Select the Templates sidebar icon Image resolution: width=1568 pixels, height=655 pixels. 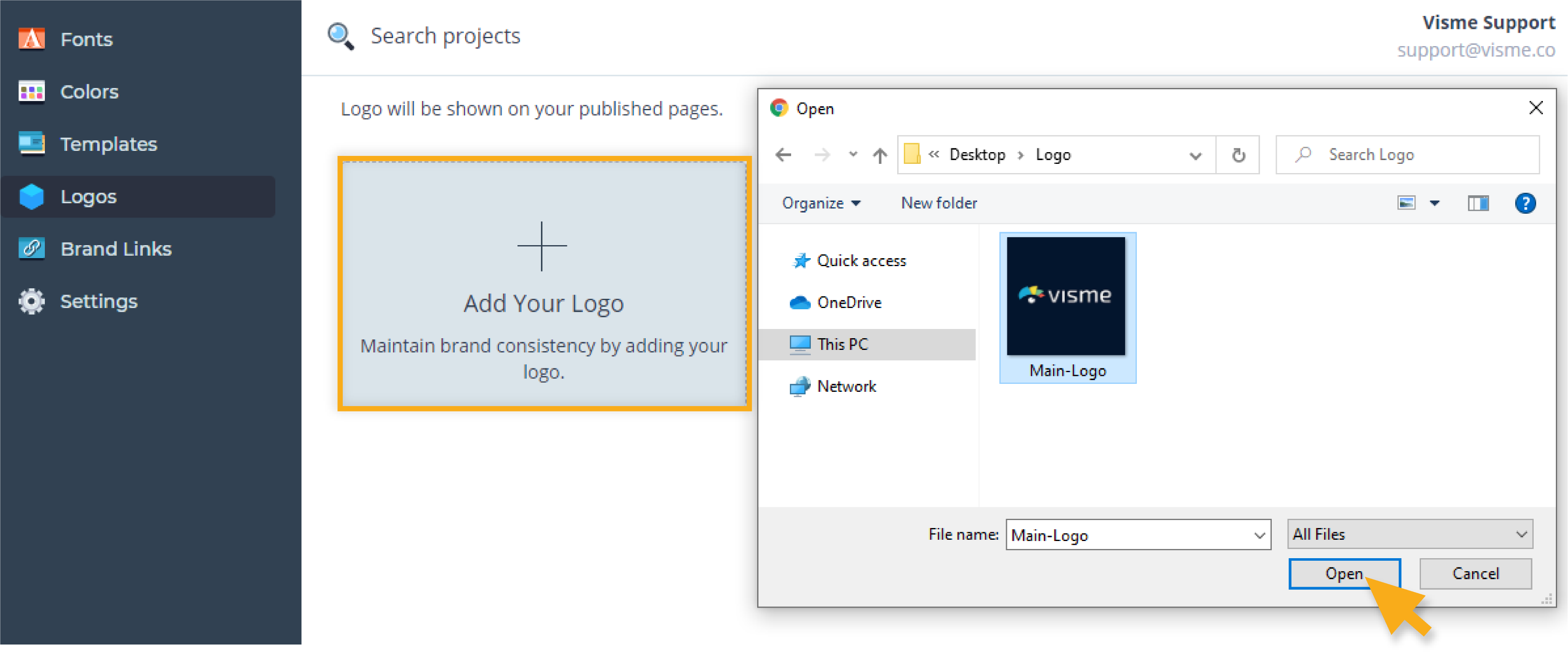[x=32, y=144]
